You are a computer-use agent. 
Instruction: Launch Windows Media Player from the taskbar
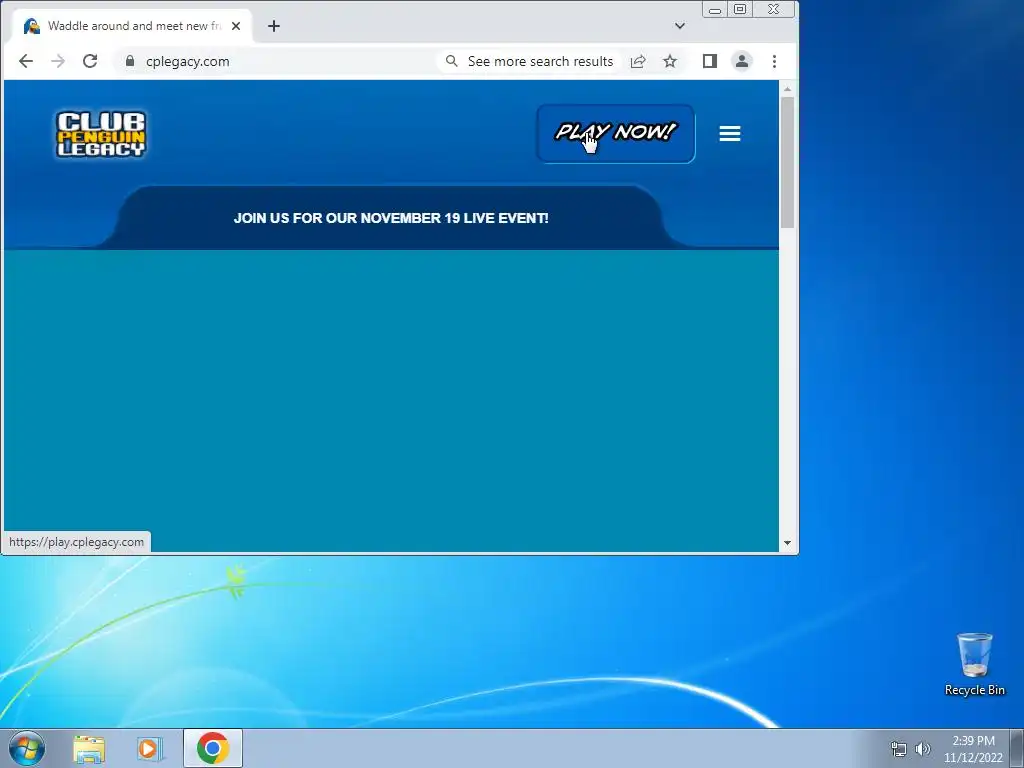point(150,749)
